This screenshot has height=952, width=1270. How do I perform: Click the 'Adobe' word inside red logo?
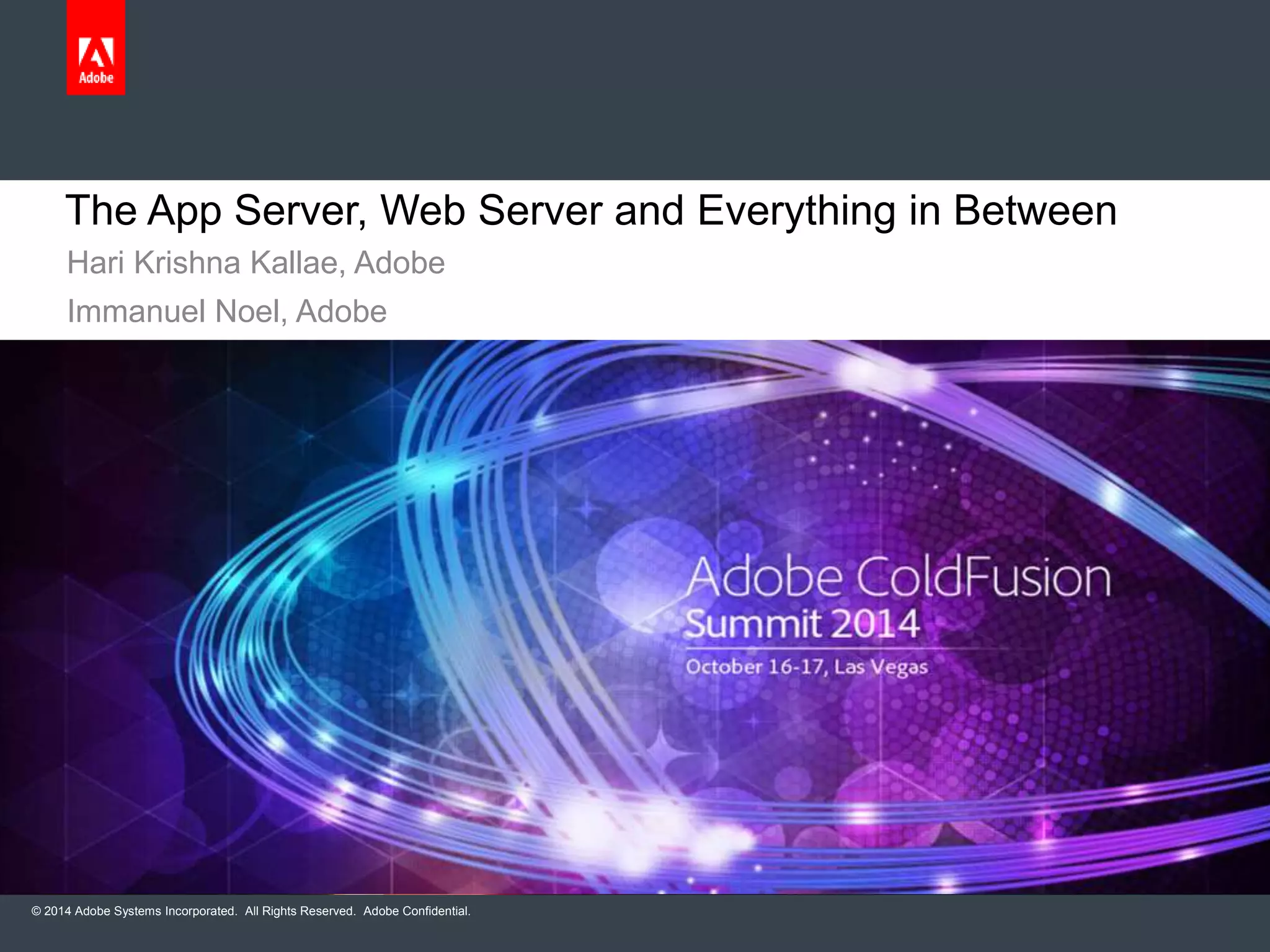click(x=96, y=78)
